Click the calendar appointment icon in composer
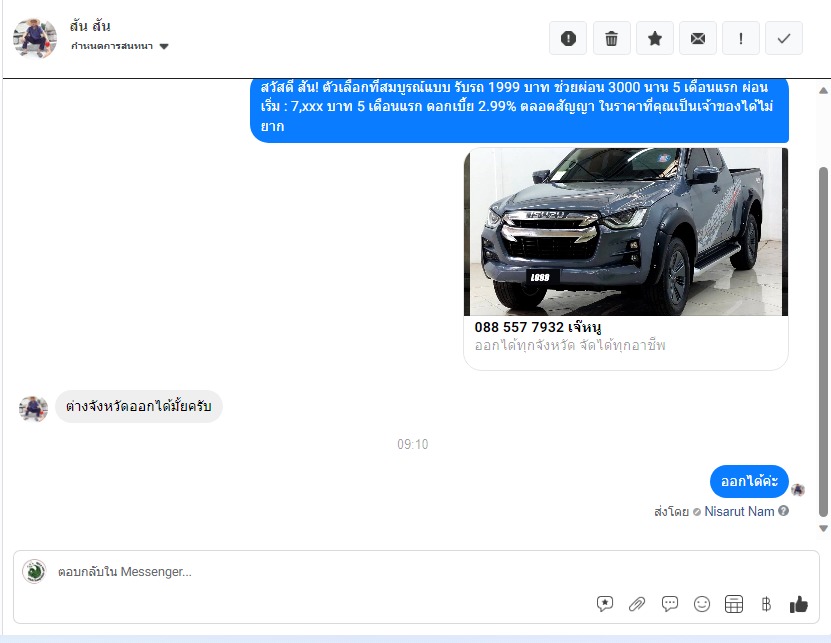The image size is (831, 643). pyautogui.click(x=734, y=604)
